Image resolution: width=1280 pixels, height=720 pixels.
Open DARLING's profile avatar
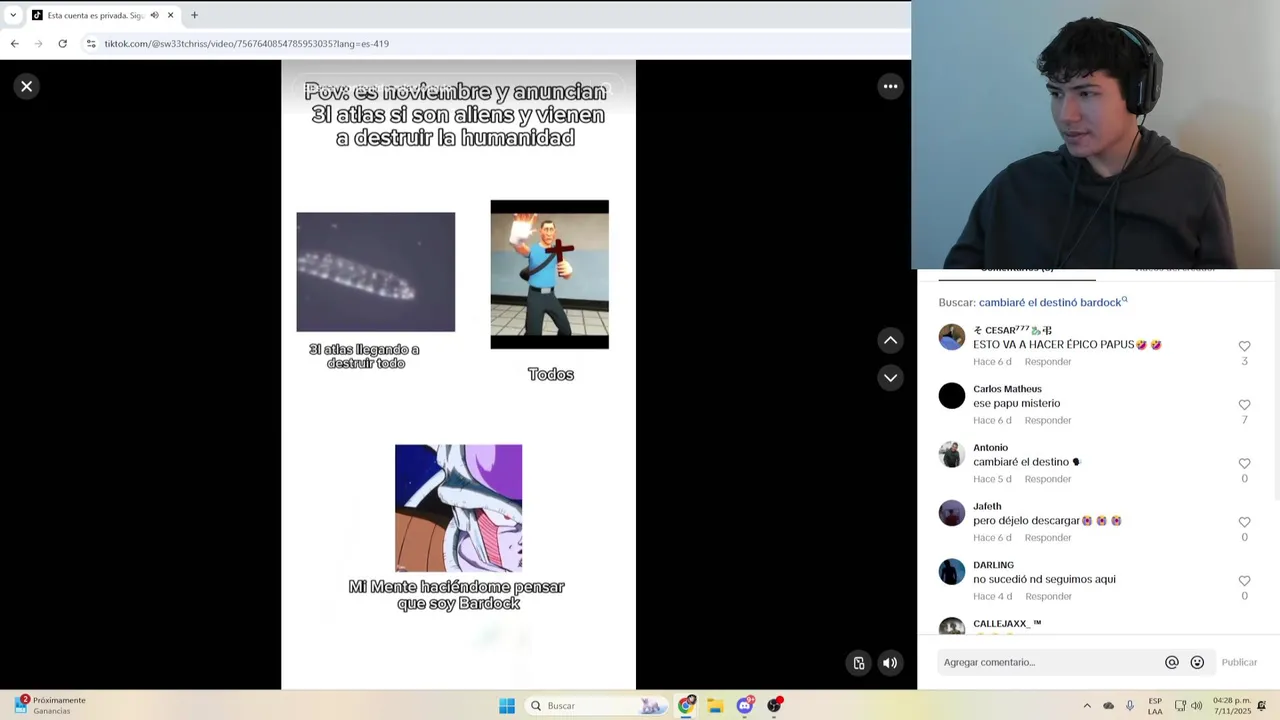pyautogui.click(x=952, y=572)
